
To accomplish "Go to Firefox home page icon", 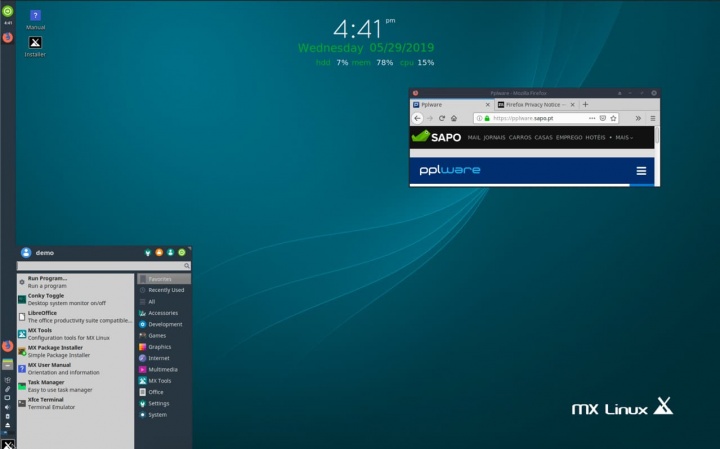I will tap(454, 118).
